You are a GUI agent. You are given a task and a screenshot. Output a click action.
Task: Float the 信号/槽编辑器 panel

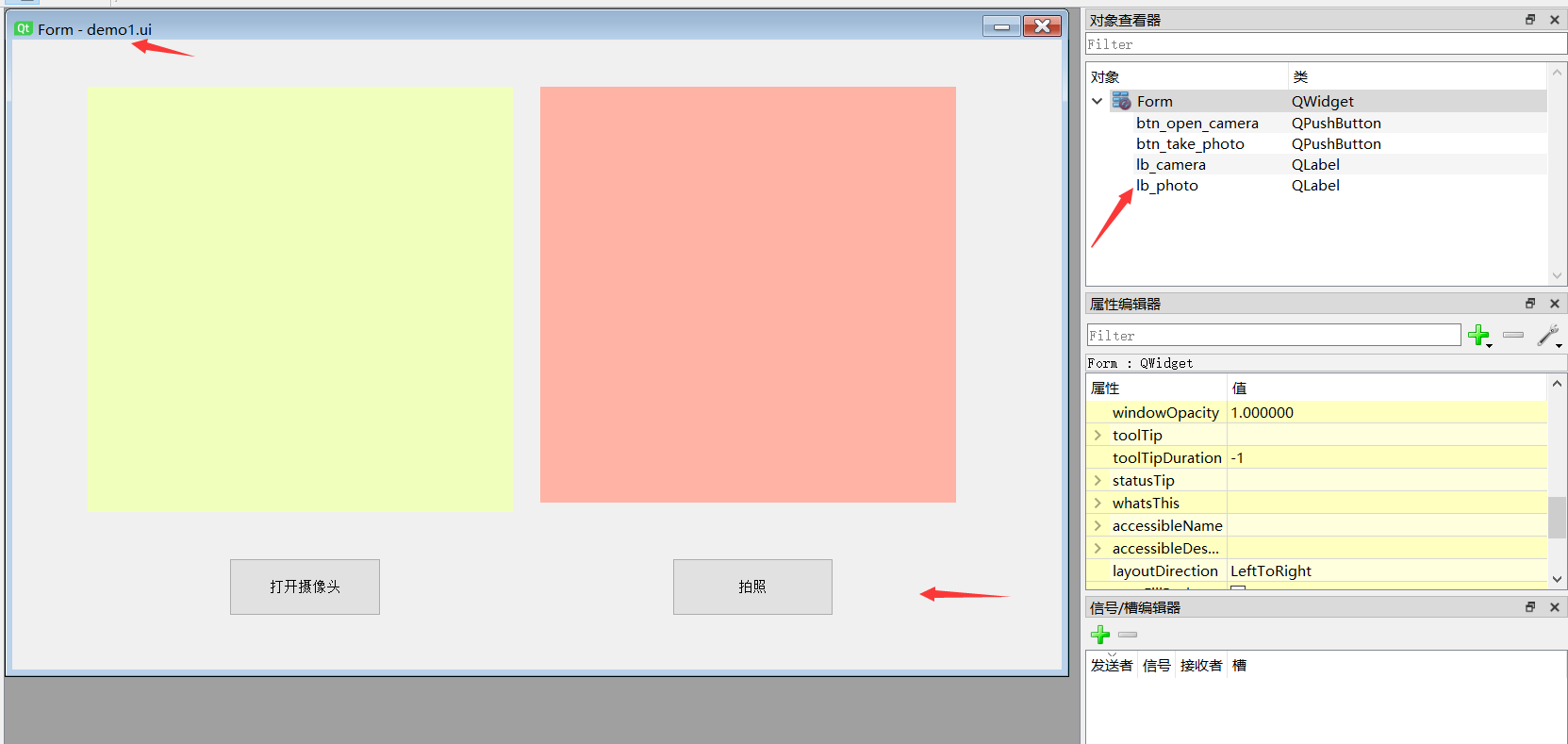pyautogui.click(x=1530, y=607)
